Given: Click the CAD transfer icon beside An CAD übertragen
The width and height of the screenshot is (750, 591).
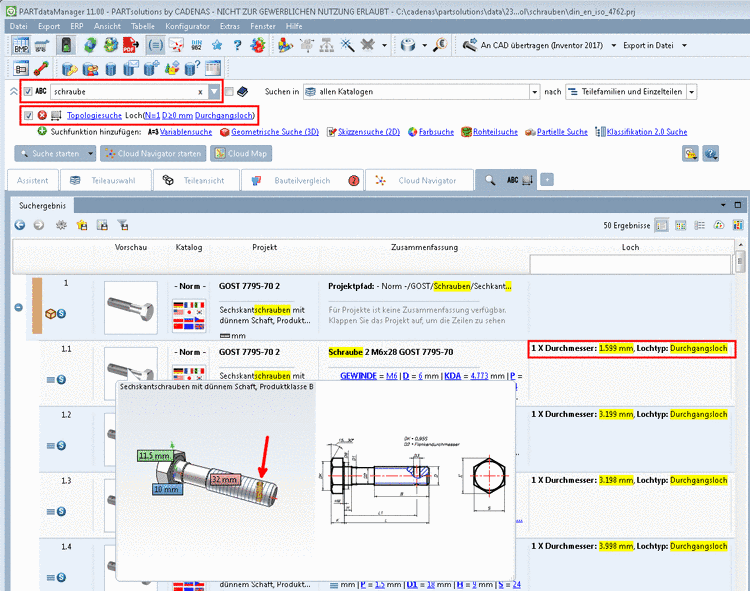Looking at the screenshot, I should (x=469, y=45).
